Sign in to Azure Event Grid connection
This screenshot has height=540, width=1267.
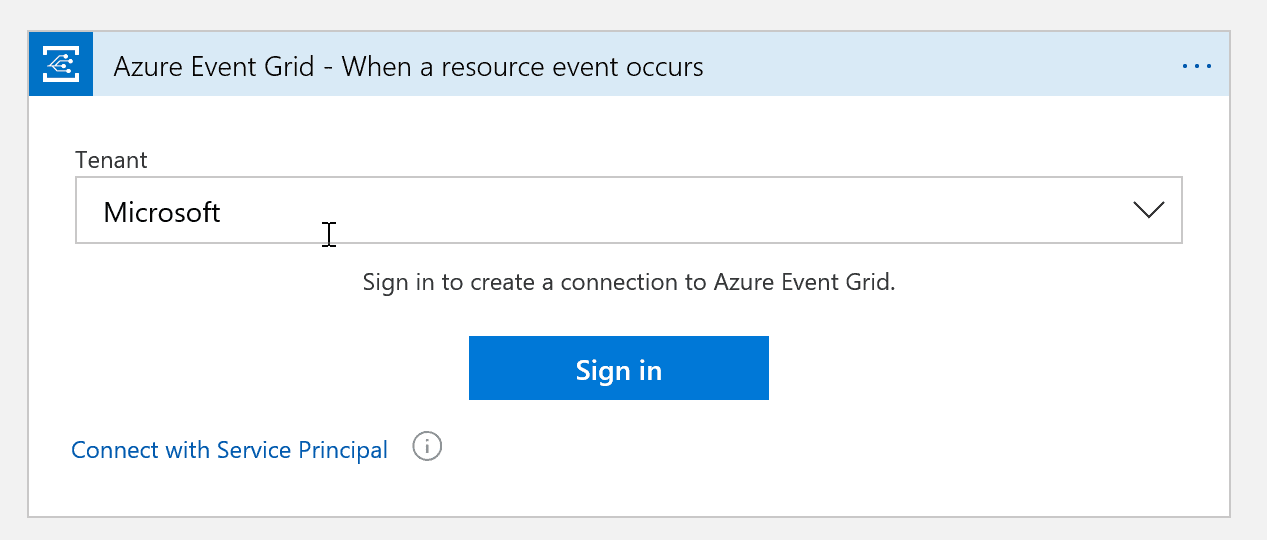[619, 368]
